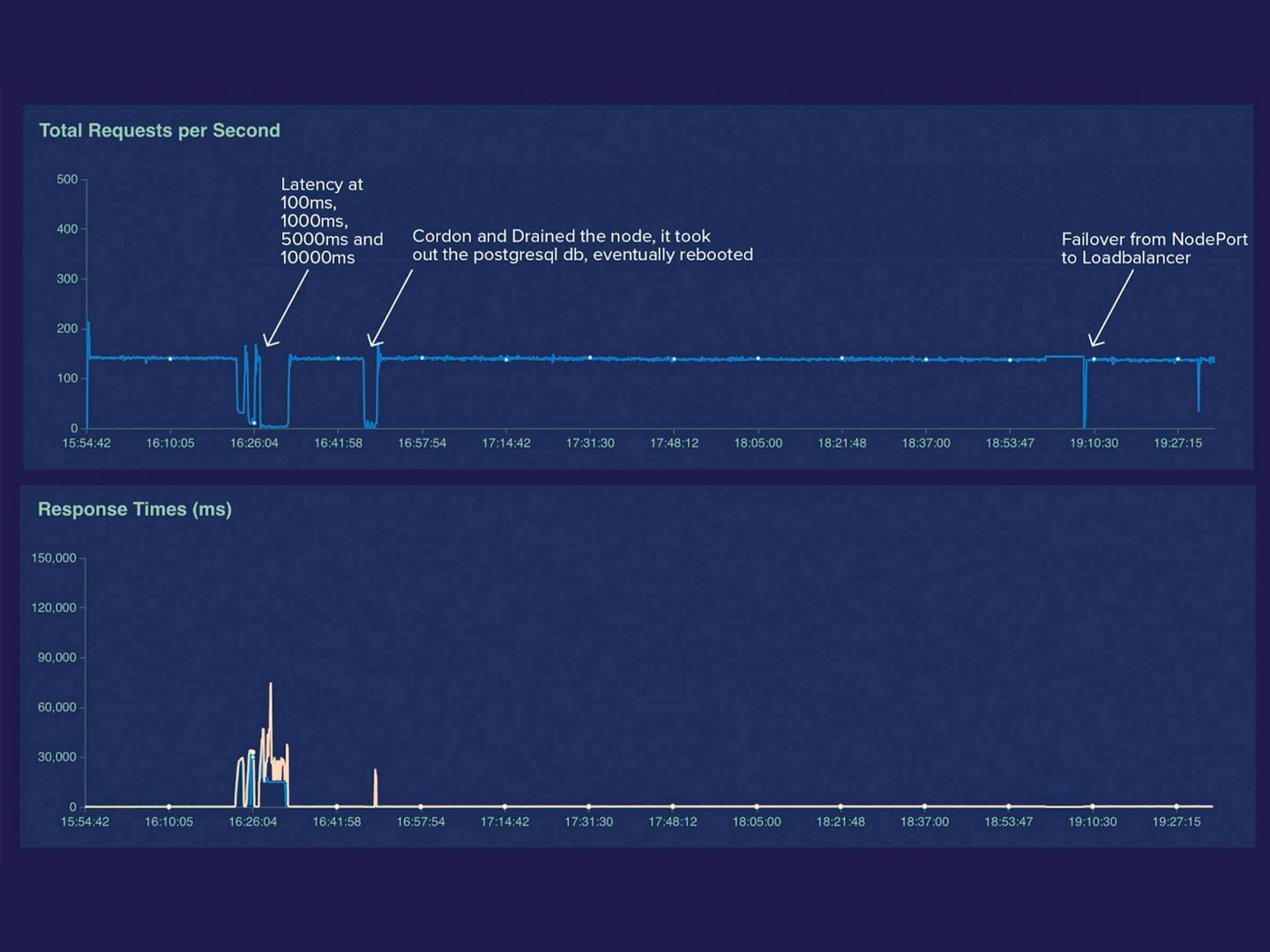Viewport: 1270px width, 952px height.
Task: Pick the 19:27:15 tick label under requests chart
Action: [x=1178, y=443]
